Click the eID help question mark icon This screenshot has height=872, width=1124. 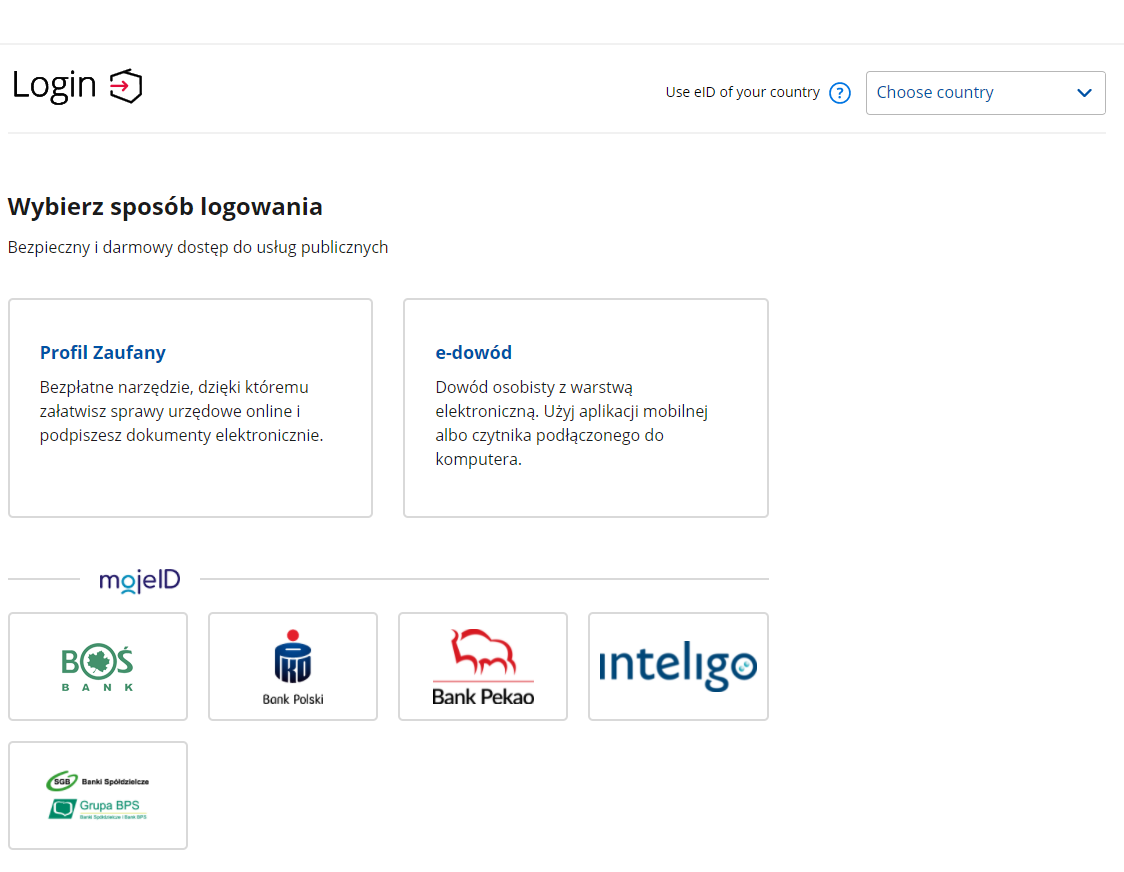[840, 93]
